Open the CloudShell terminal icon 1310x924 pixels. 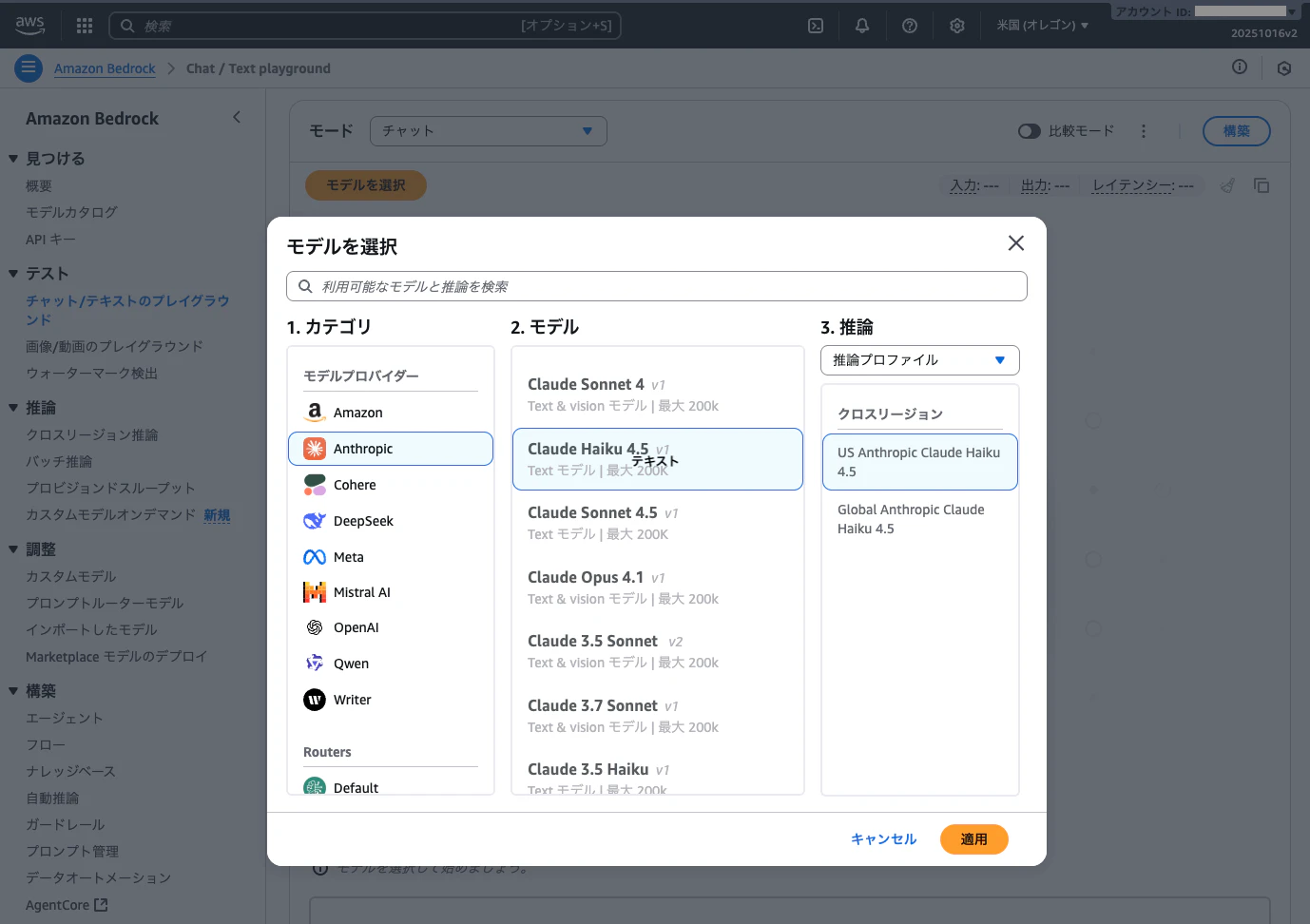pos(816,26)
